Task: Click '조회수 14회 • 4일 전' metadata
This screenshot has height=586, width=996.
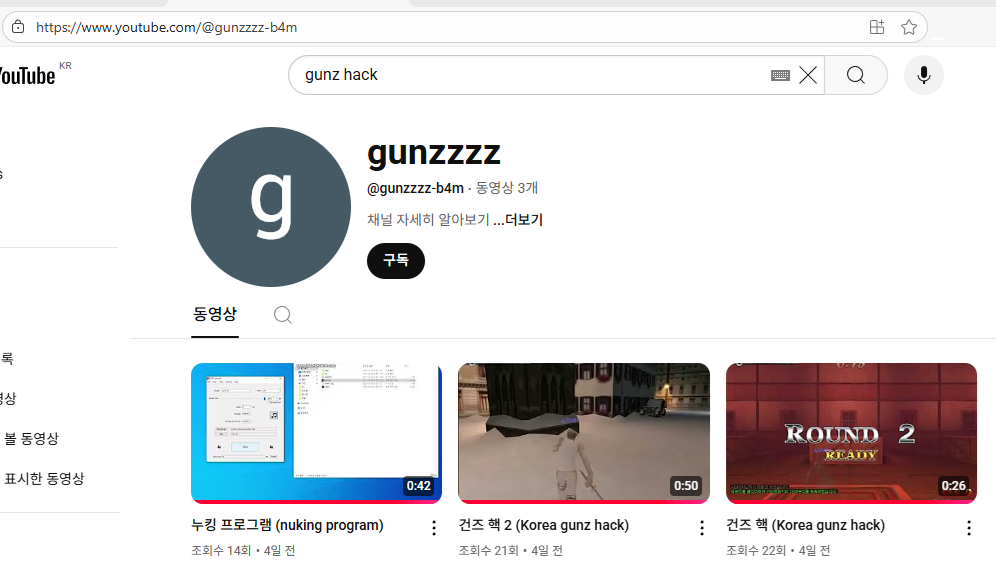Action: click(x=243, y=550)
